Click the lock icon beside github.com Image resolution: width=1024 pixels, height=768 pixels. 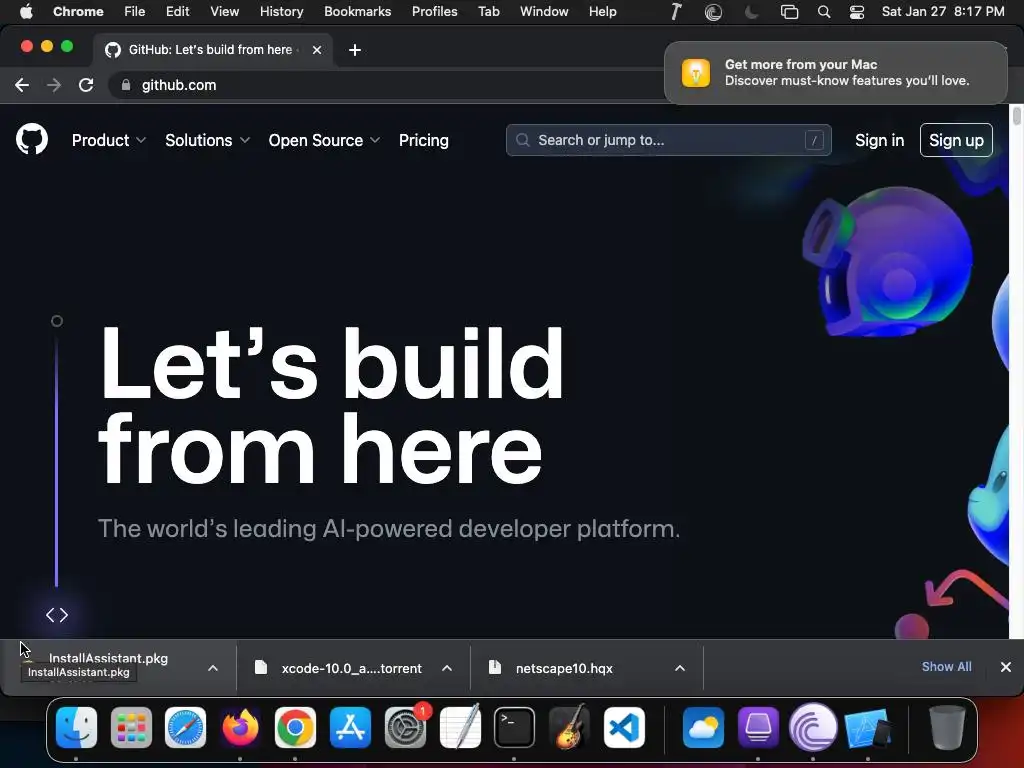click(126, 85)
